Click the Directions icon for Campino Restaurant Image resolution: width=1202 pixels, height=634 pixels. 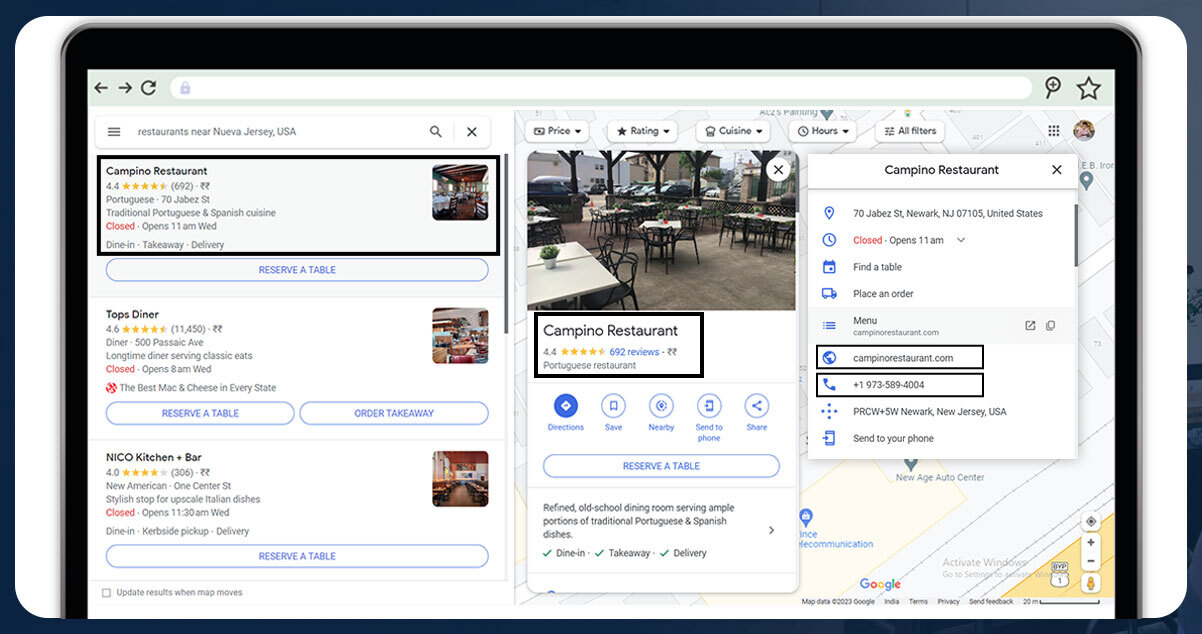coord(565,406)
